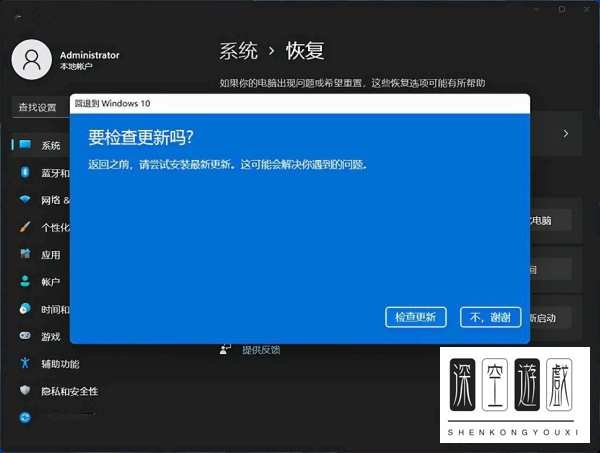The height and width of the screenshot is (453, 600).
Task: Click the 系统 breadcrumb in page header
Action: point(238,51)
